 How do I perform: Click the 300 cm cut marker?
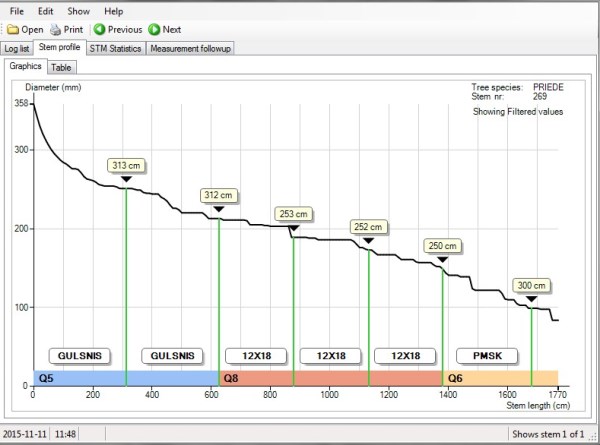click(531, 285)
